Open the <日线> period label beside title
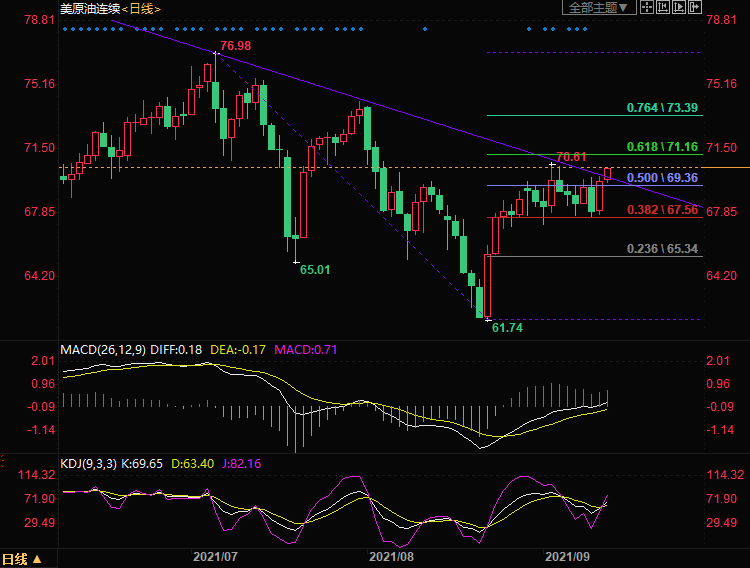The height and width of the screenshot is (568, 750). 140,8
